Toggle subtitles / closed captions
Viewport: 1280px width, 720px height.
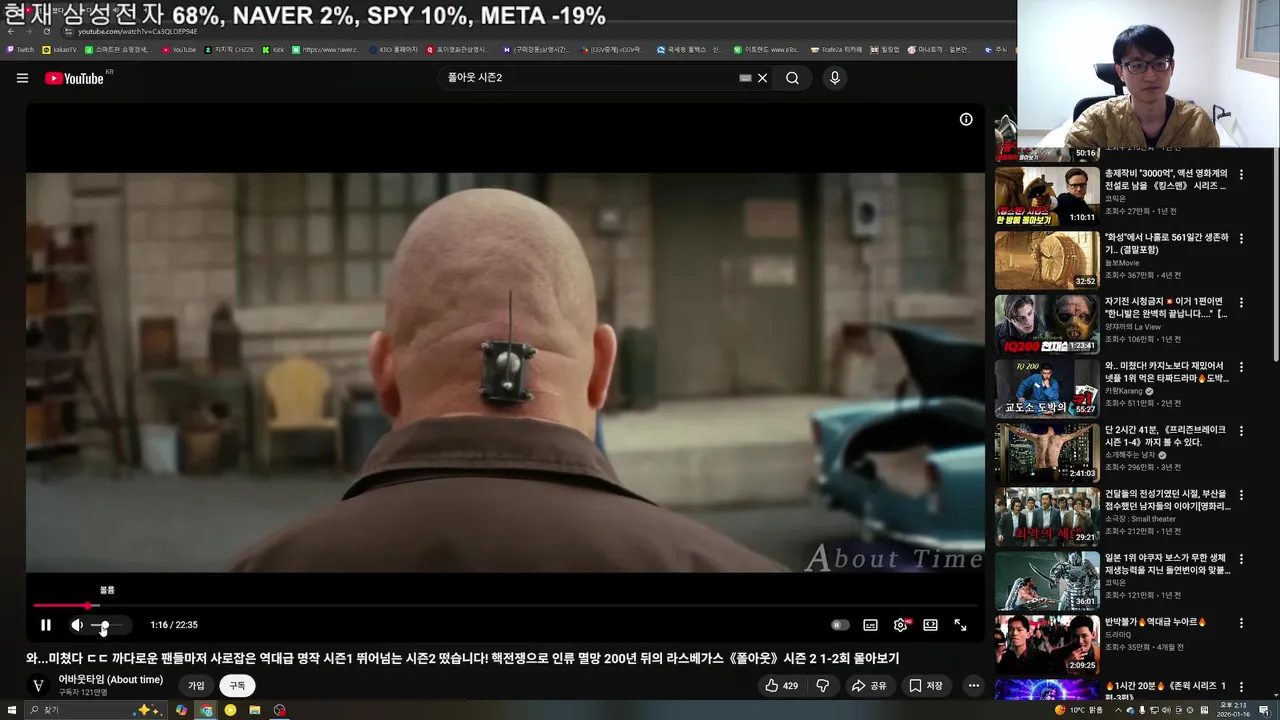(870, 625)
